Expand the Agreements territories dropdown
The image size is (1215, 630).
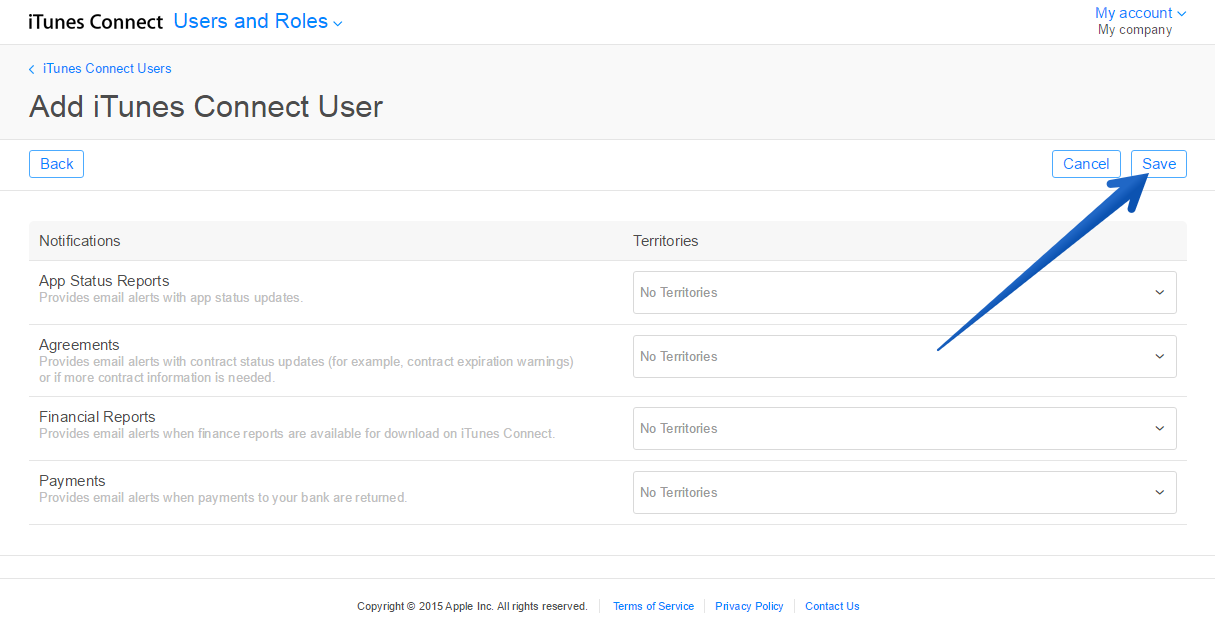click(x=904, y=357)
